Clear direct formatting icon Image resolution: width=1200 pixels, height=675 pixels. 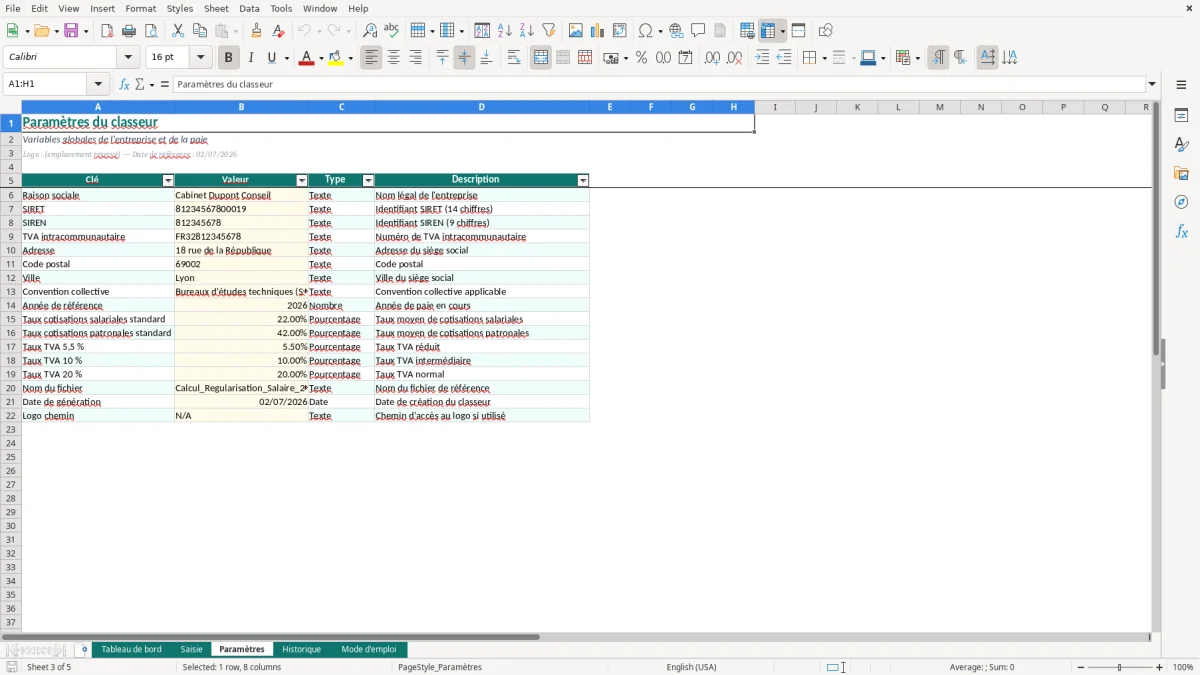(x=279, y=31)
